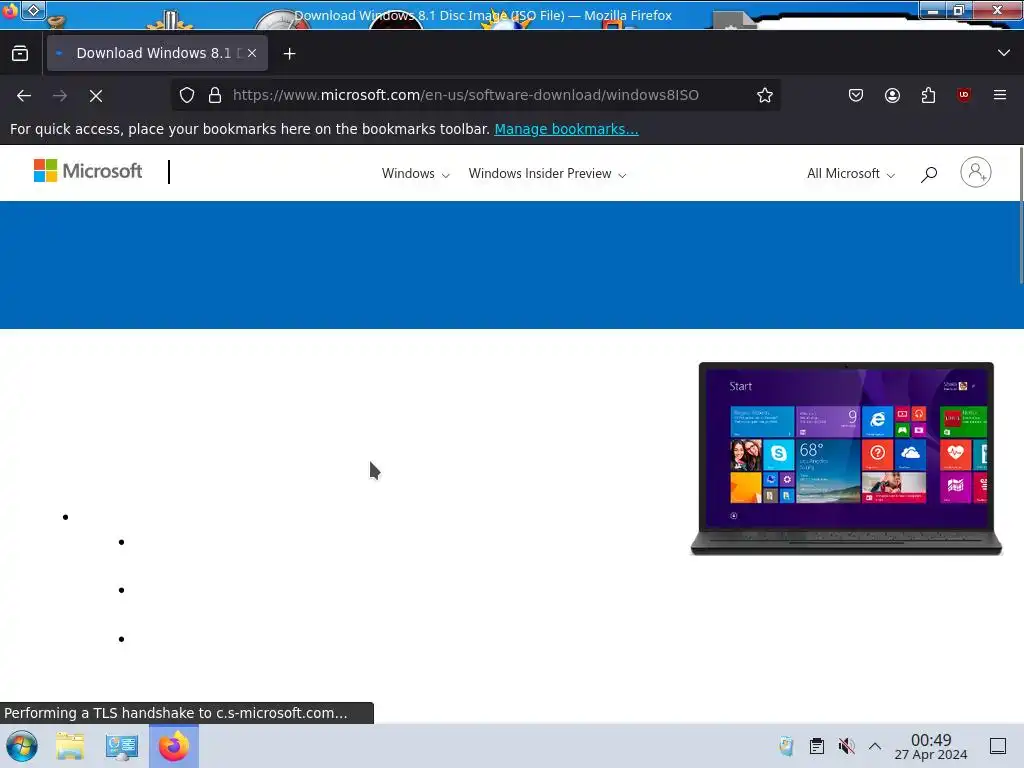Screen dimensions: 1024x768
Task: Go to Microsoft home logo
Action: coord(88,171)
